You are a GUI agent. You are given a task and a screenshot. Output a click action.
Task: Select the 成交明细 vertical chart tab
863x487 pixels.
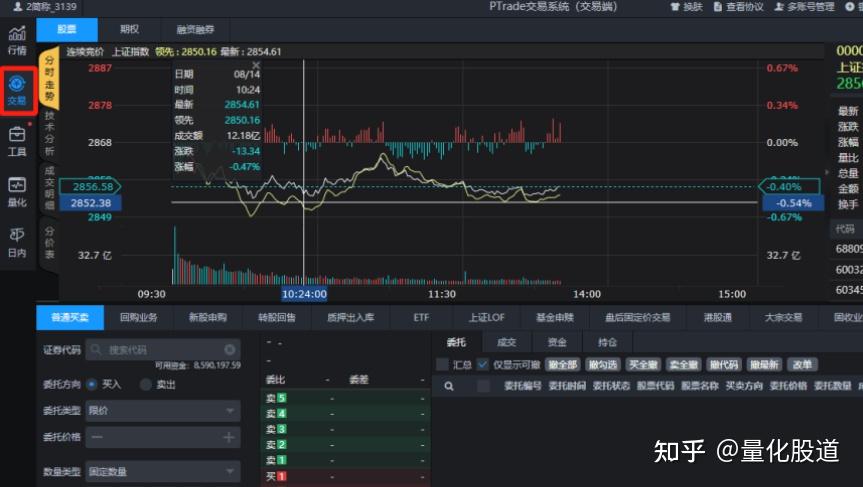(50, 187)
